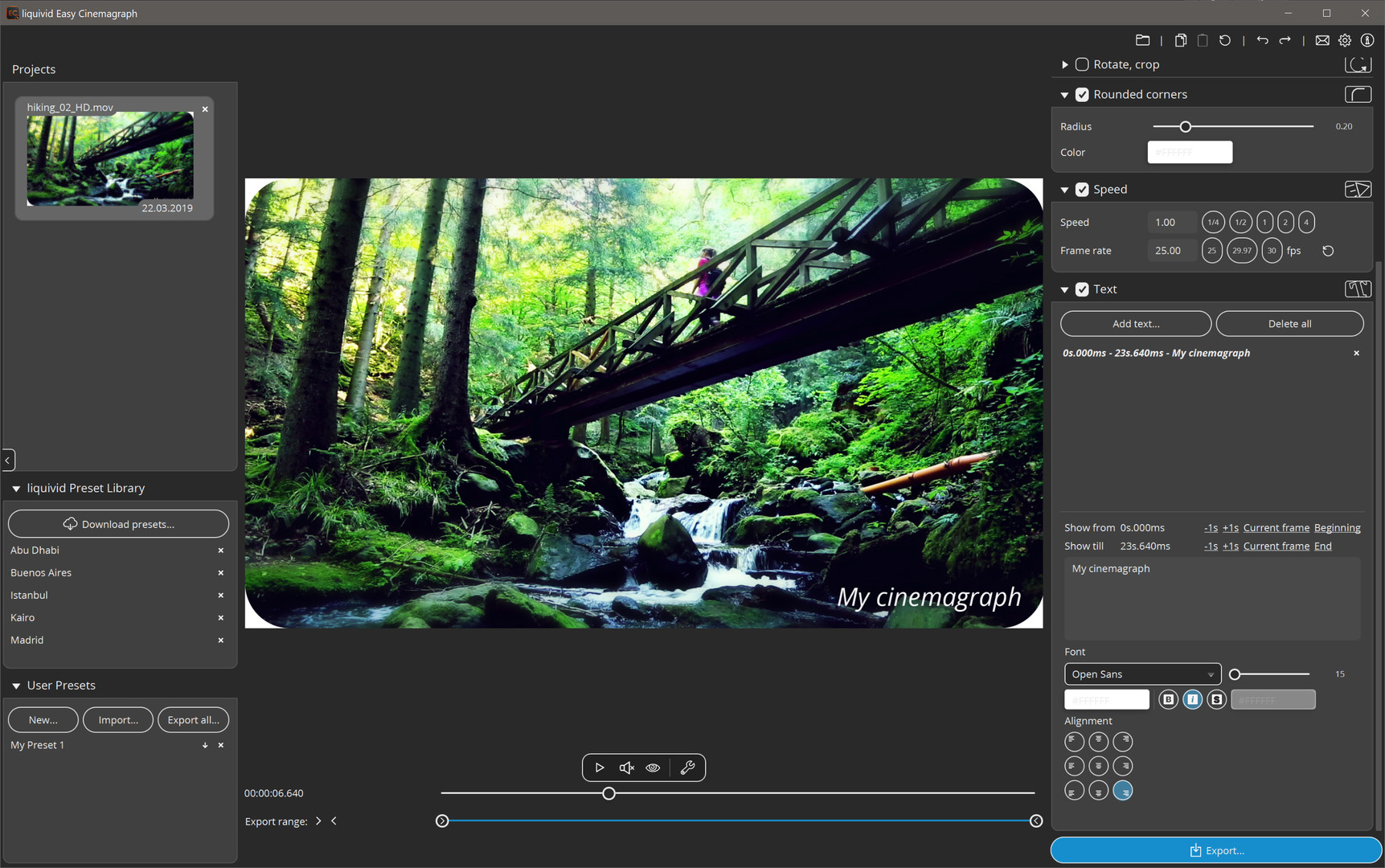Toggle bold text formatting button
Image resolution: width=1385 pixels, height=868 pixels.
(1168, 700)
